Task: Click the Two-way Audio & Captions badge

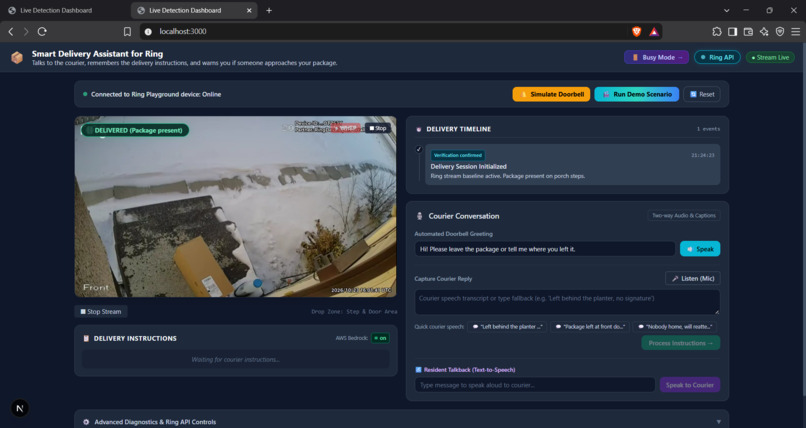Action: [x=684, y=215]
